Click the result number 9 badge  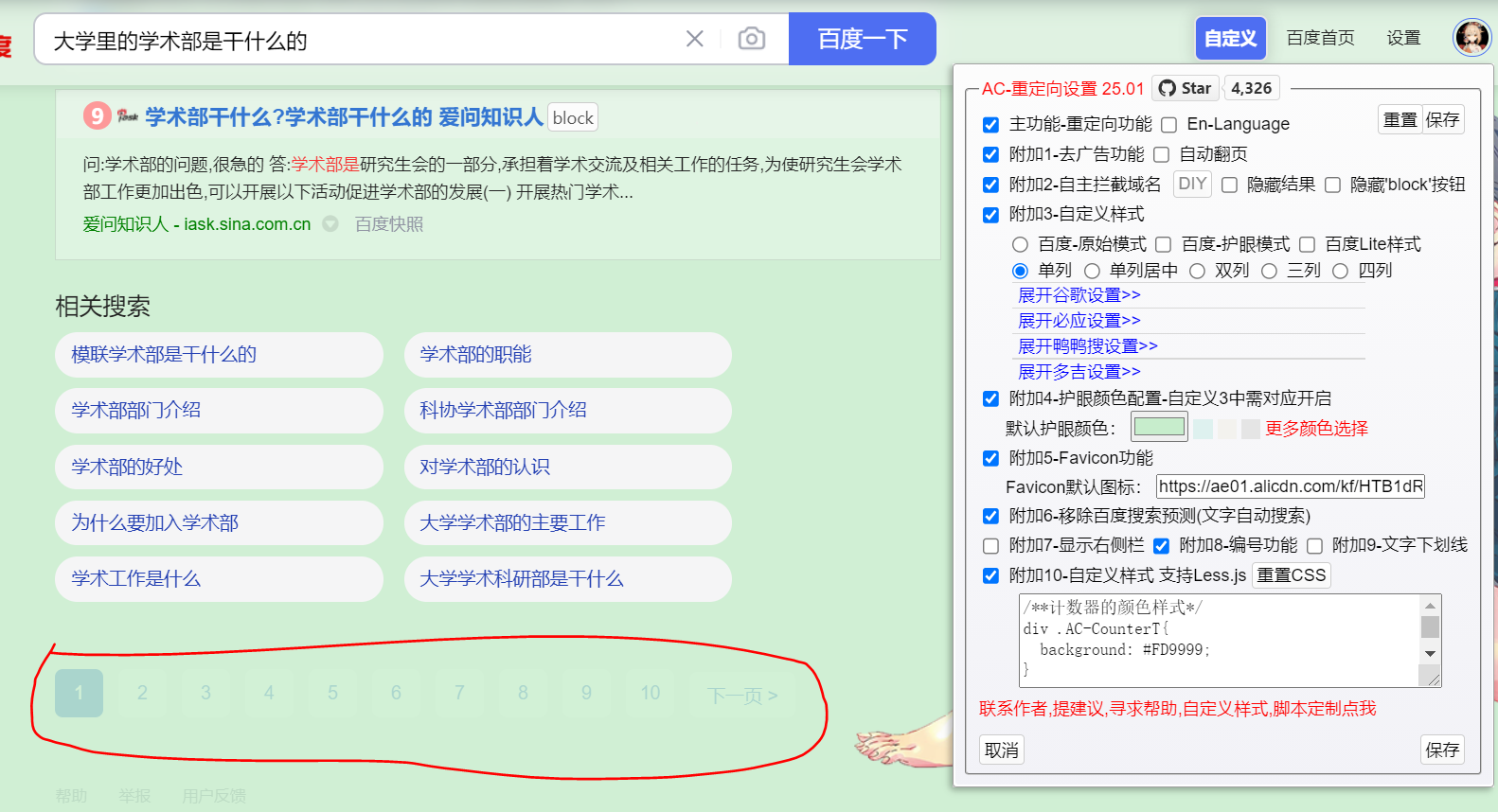tap(98, 116)
